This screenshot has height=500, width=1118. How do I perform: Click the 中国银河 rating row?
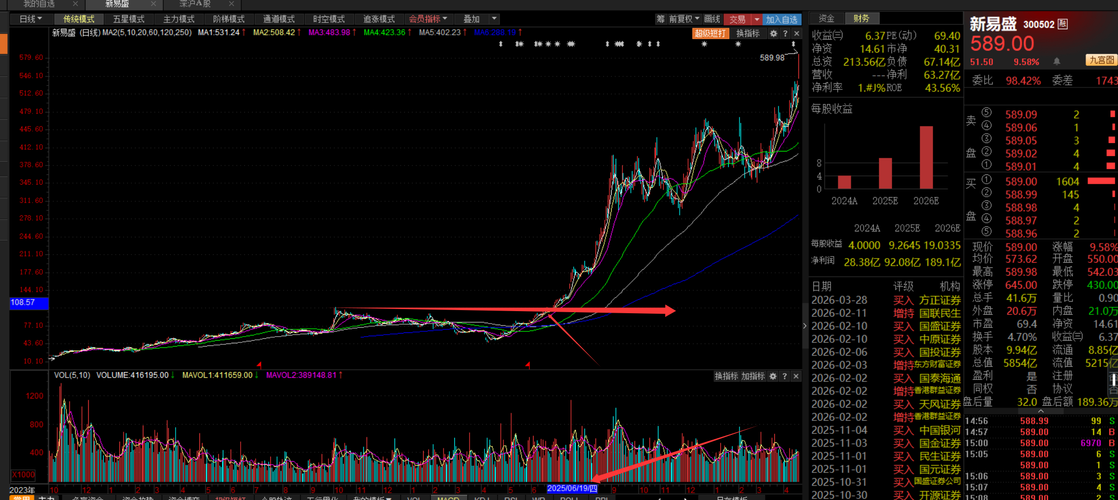886,430
